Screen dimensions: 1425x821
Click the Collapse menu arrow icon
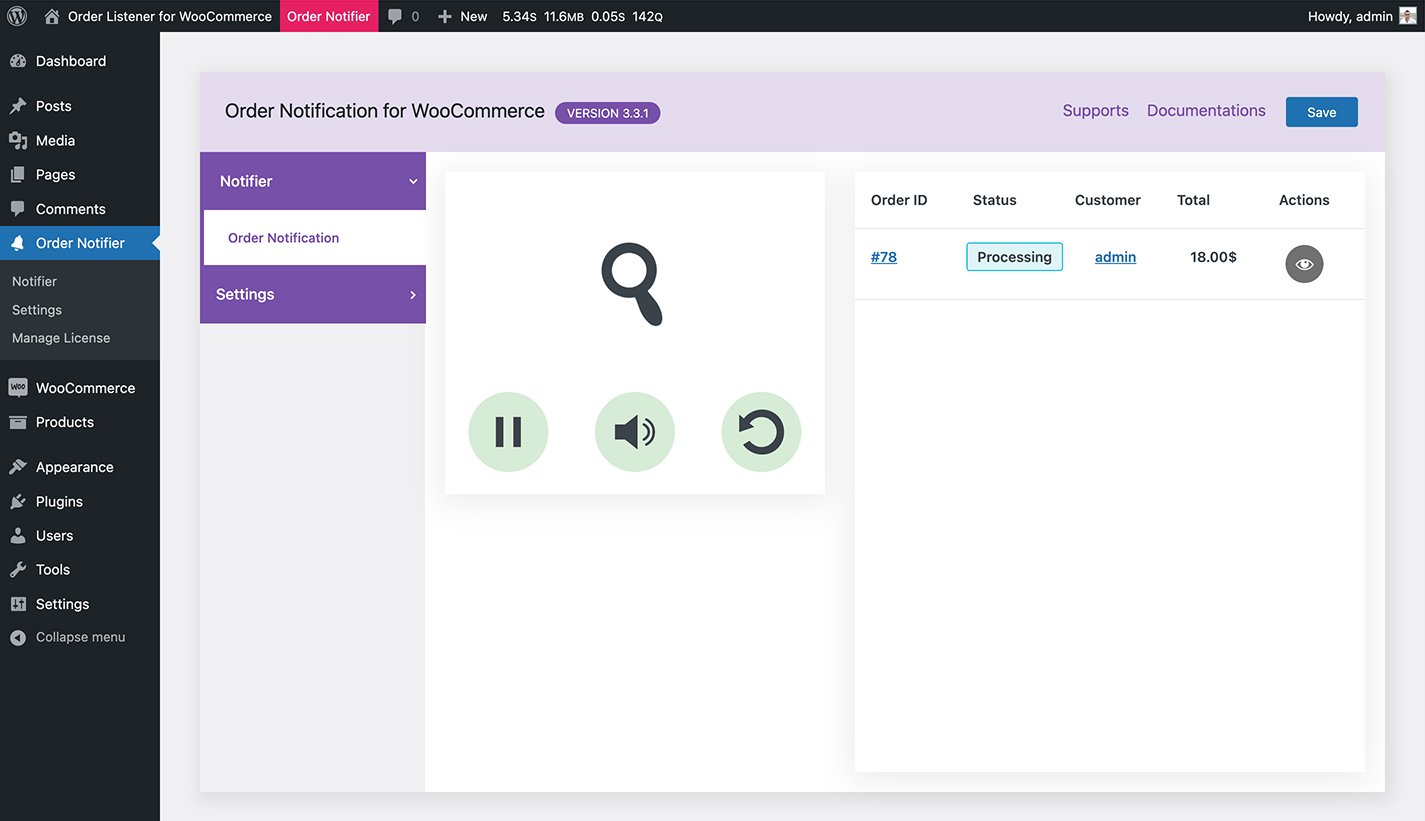click(x=18, y=637)
